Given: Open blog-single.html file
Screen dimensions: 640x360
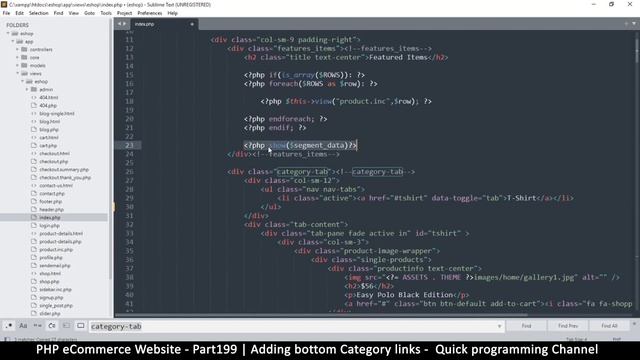Looking at the screenshot, I should click(x=57, y=113).
